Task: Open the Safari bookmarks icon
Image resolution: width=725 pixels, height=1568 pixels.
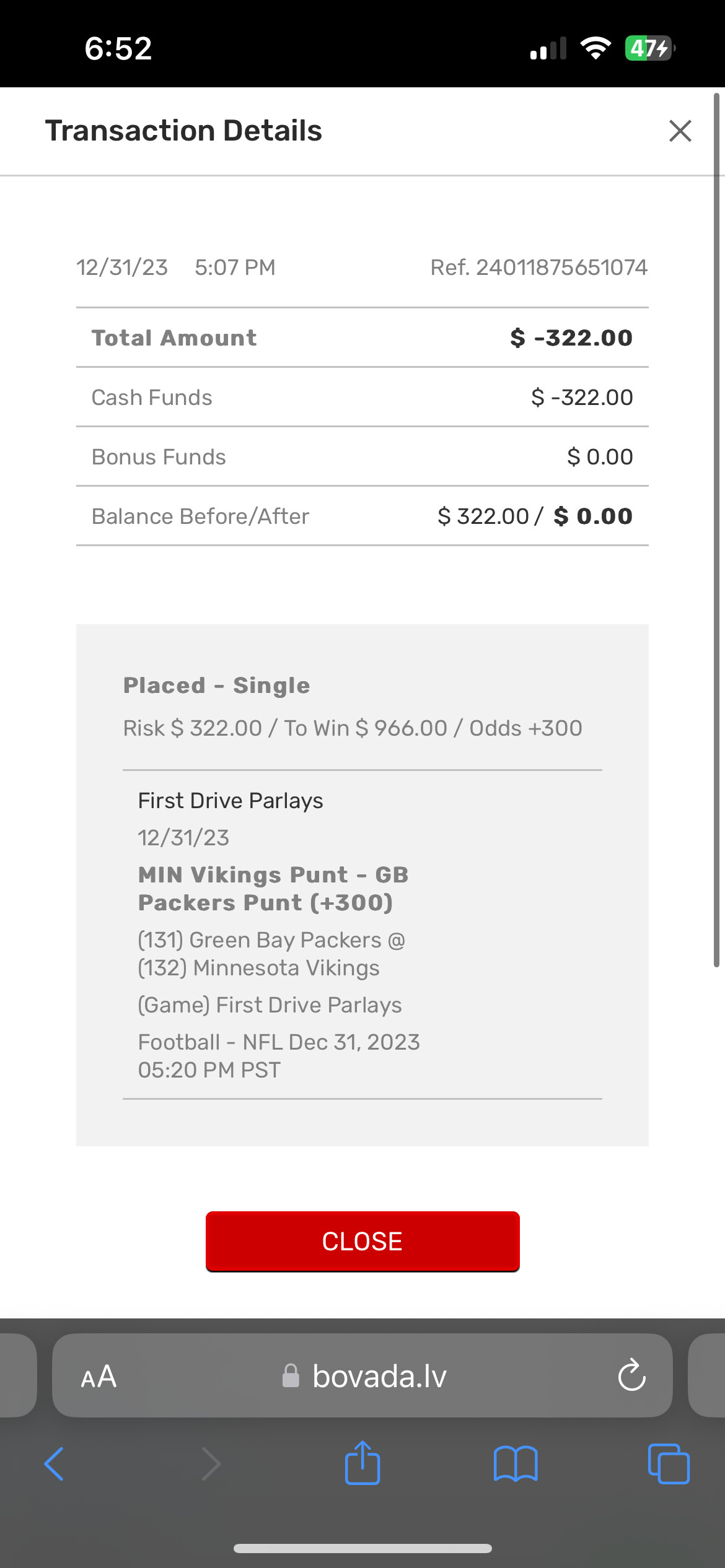Action: [516, 1464]
